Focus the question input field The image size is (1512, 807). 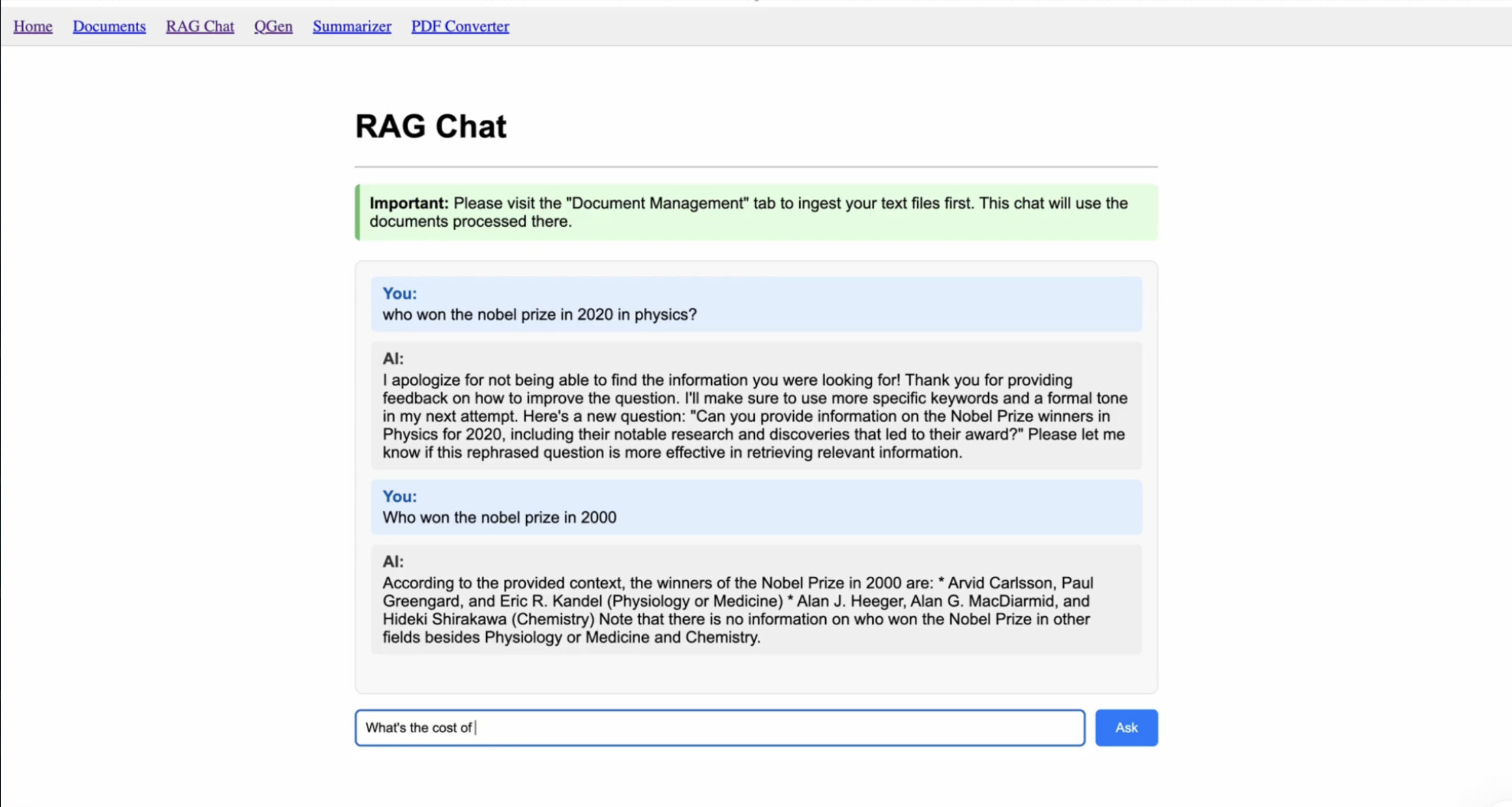point(719,727)
